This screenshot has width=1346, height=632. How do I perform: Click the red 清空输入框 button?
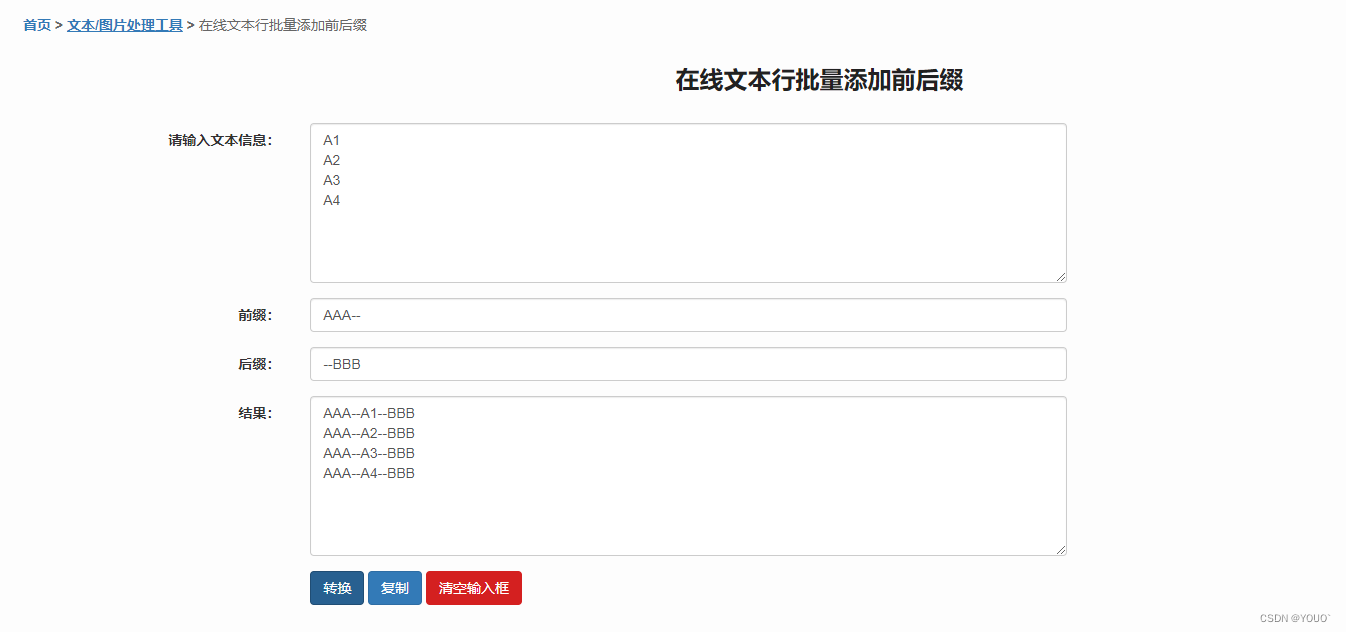pos(474,588)
